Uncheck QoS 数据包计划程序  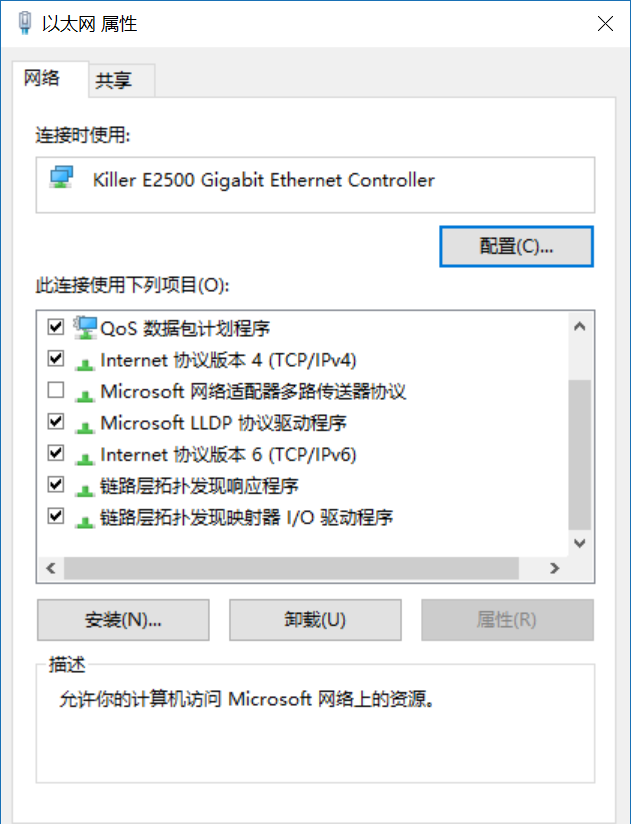point(55,327)
